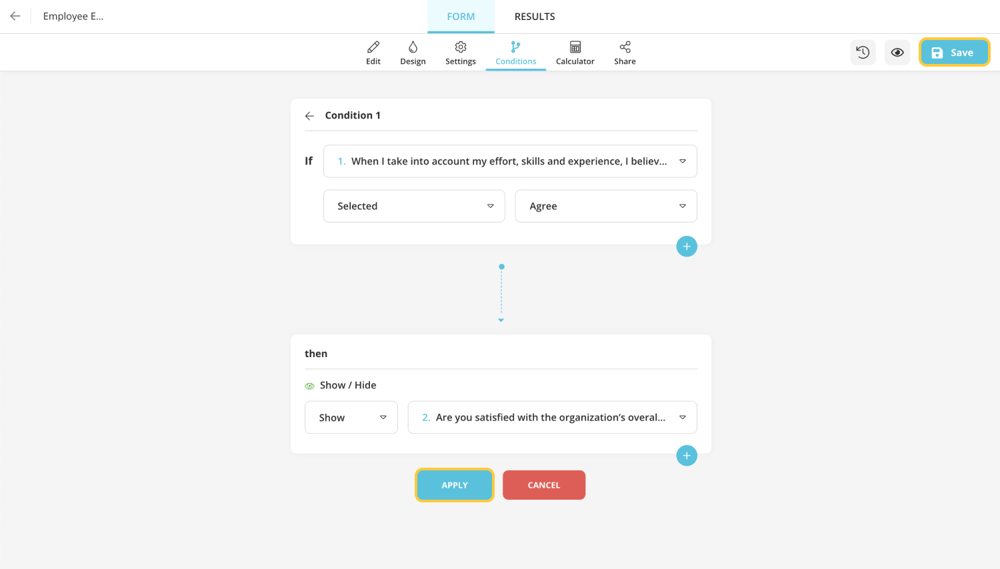Add another If condition with plus button
The image size is (1000, 569).
(x=686, y=246)
